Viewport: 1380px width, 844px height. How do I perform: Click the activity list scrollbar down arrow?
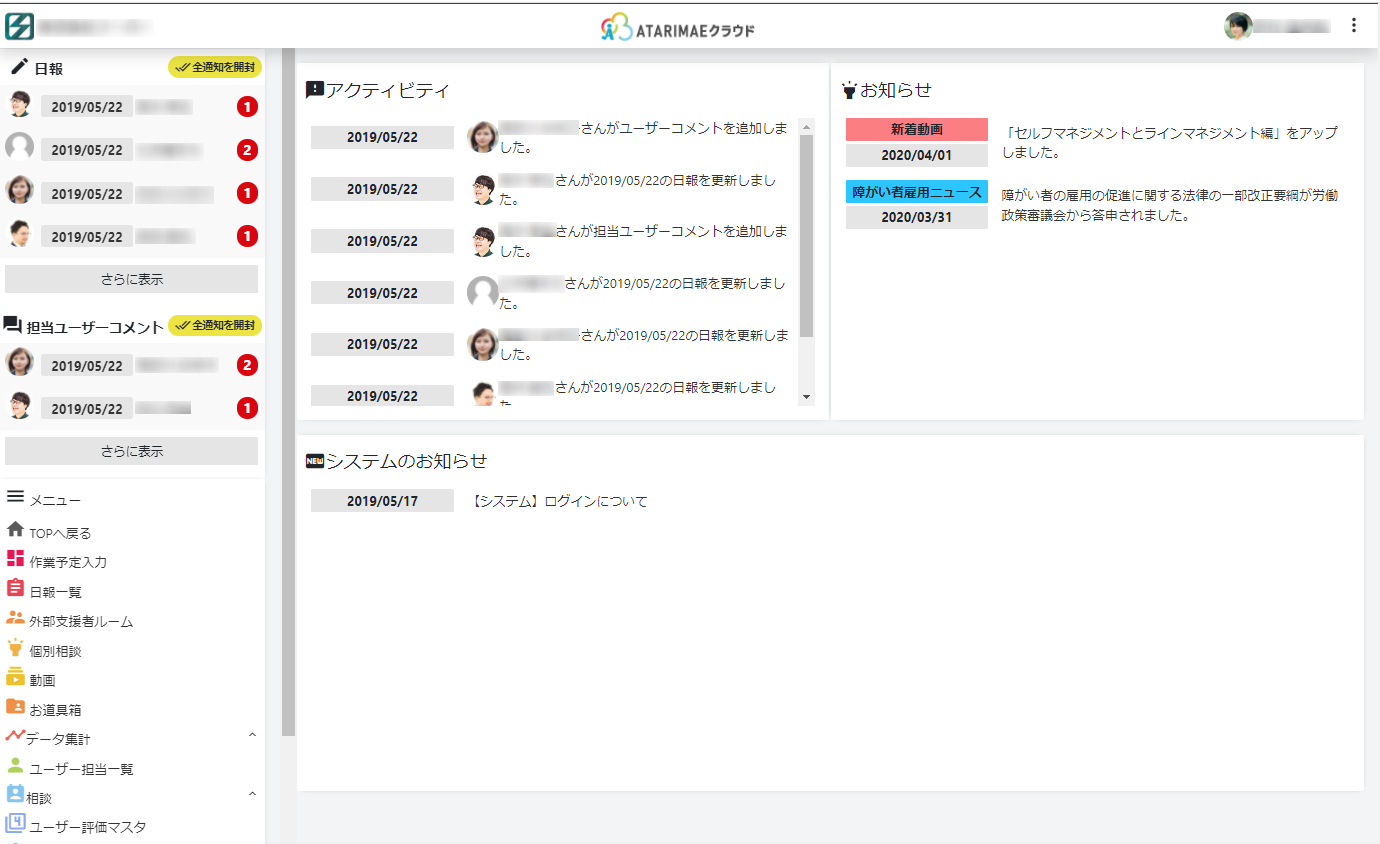pyautogui.click(x=807, y=397)
